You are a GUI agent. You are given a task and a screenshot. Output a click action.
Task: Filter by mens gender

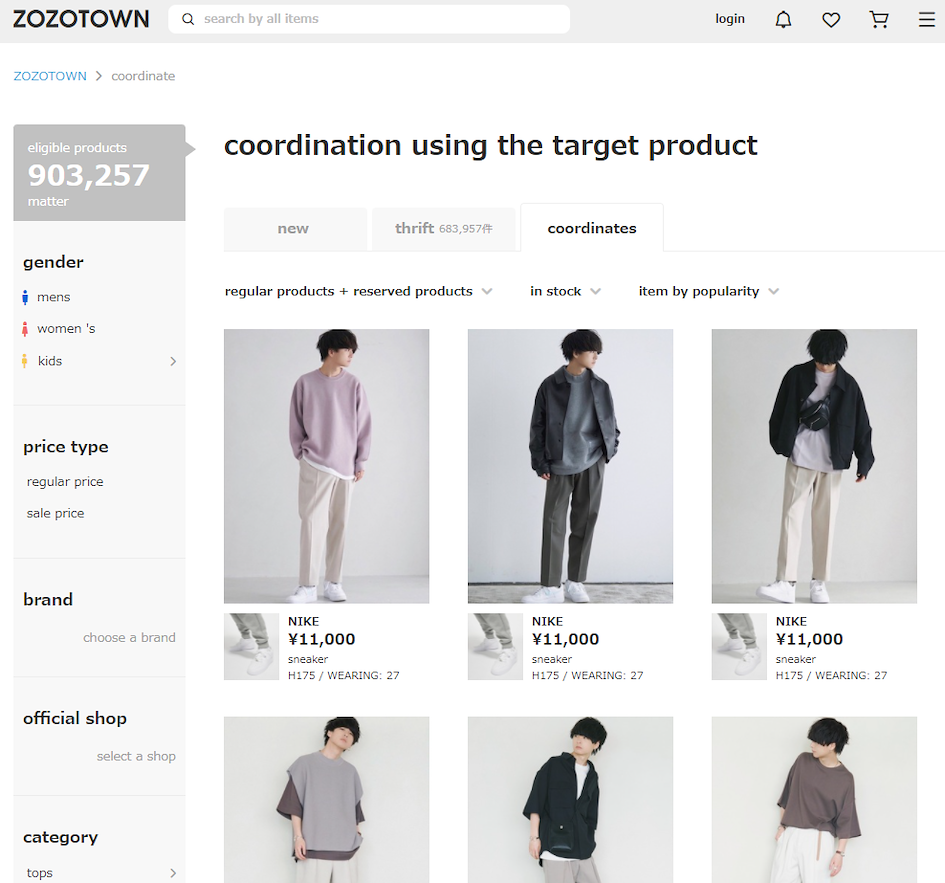click(x=54, y=297)
